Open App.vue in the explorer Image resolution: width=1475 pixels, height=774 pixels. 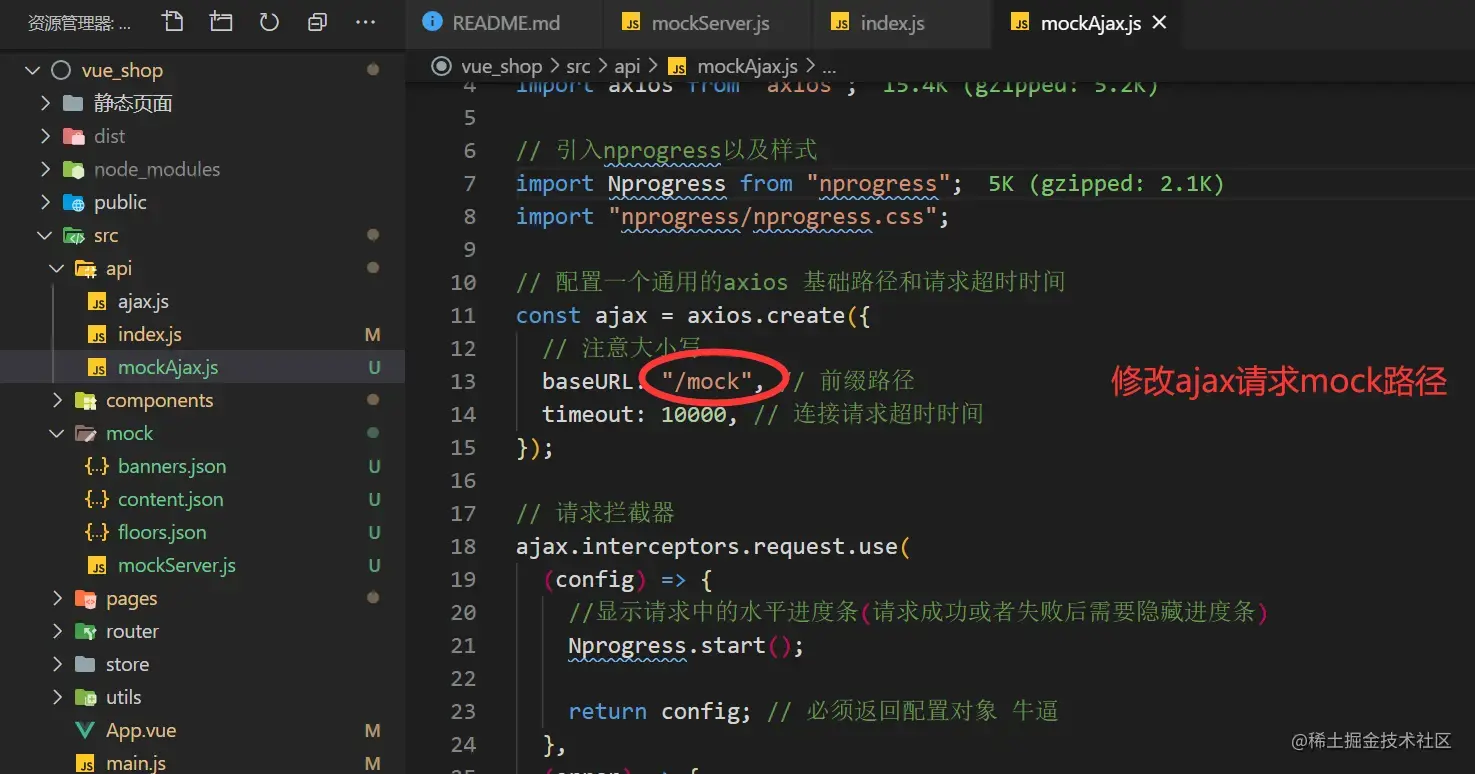click(x=141, y=730)
